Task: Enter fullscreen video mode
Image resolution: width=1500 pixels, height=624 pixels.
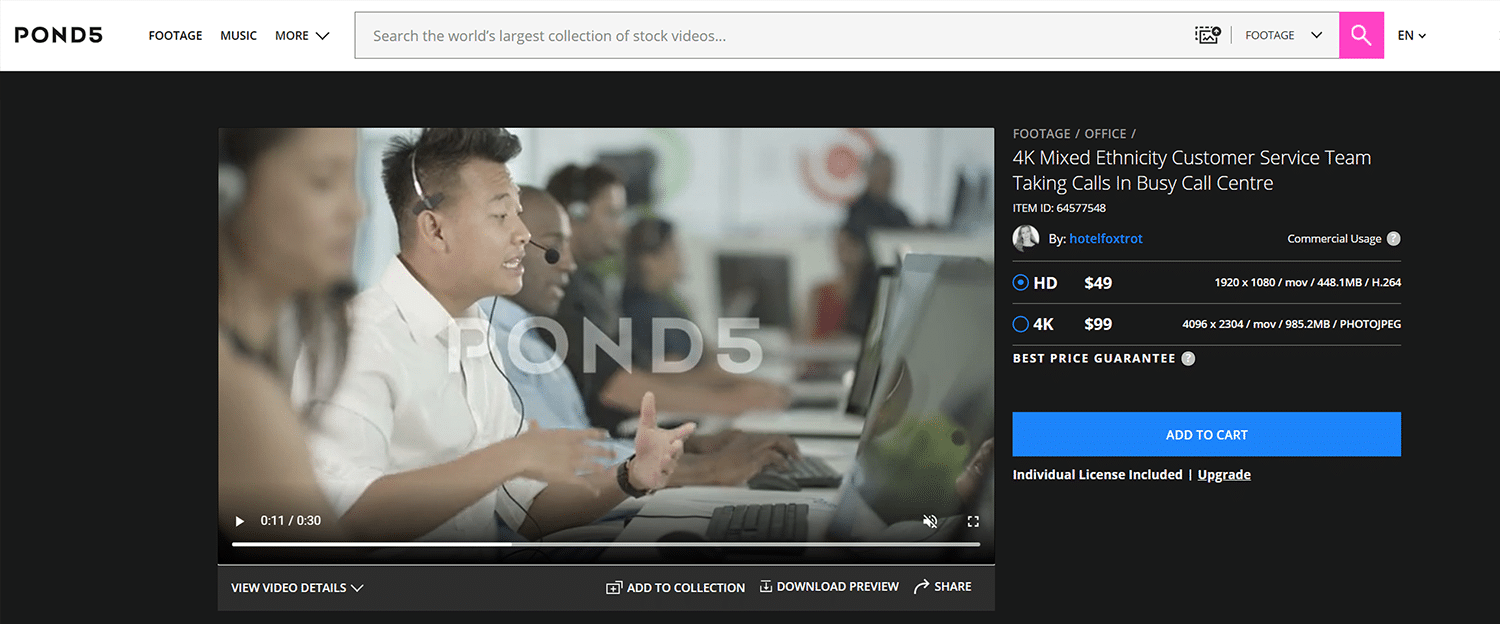Action: pos(973,521)
